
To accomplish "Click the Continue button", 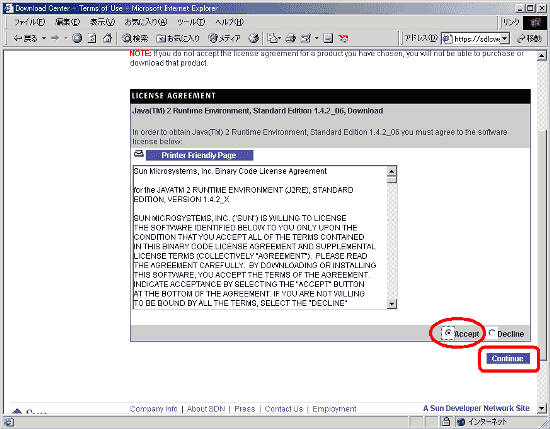I will click(508, 358).
